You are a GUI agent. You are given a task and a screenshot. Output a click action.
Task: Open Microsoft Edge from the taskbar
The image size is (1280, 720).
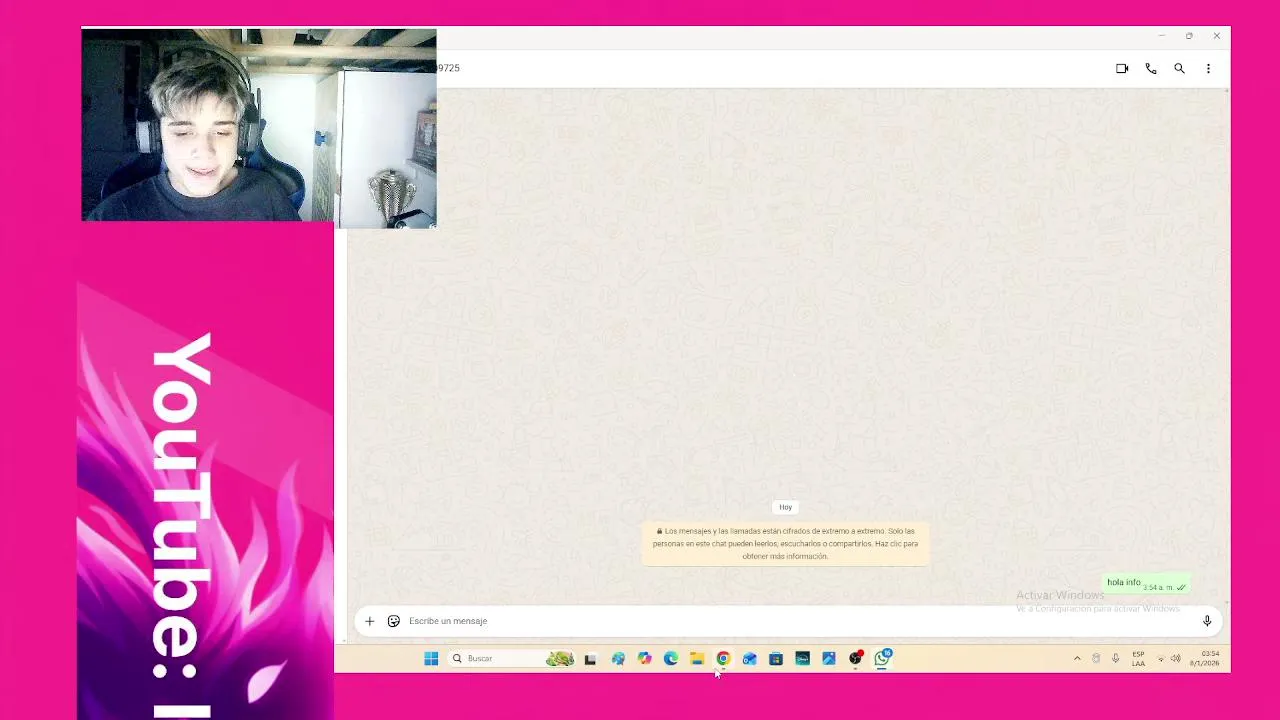[x=671, y=658]
